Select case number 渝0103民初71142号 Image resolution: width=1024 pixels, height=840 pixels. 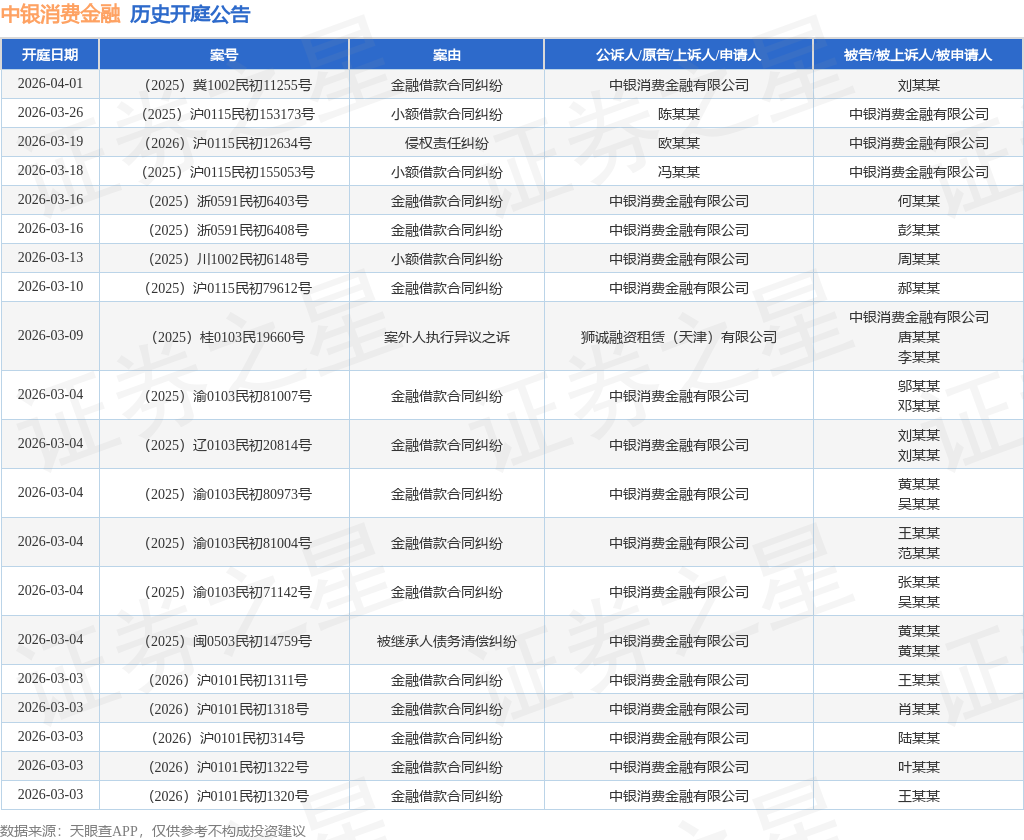(252, 592)
